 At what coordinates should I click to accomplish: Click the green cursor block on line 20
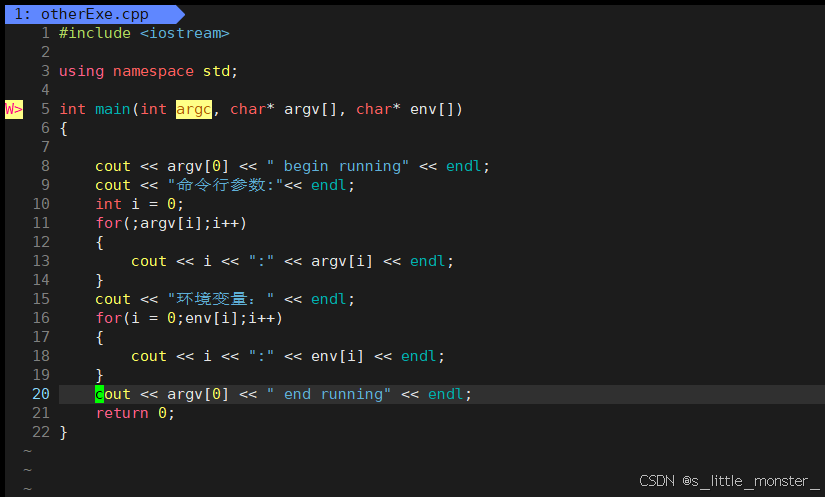coord(99,394)
